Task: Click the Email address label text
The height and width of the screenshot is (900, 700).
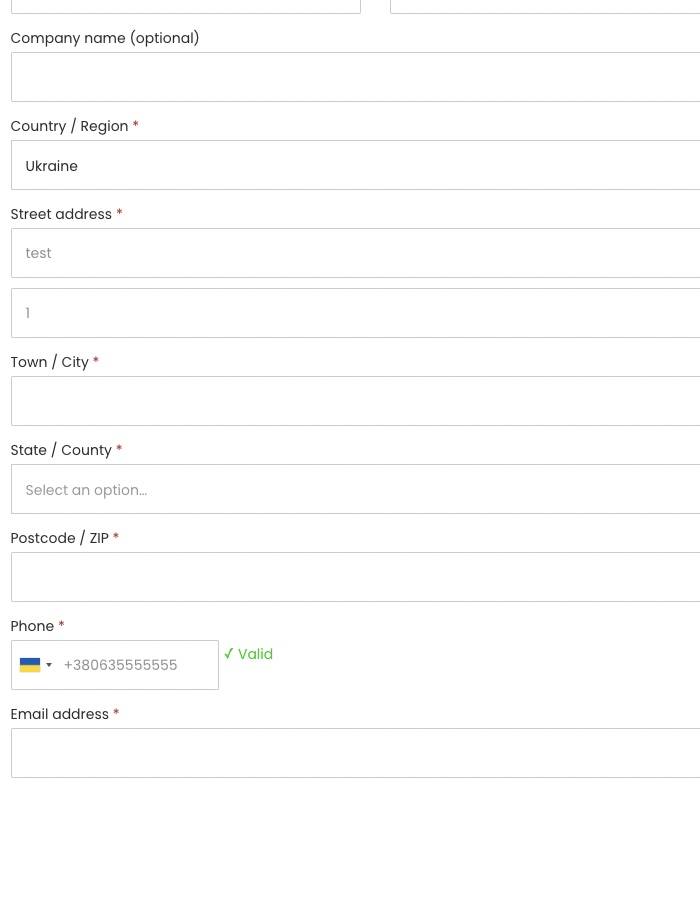Action: click(x=60, y=714)
